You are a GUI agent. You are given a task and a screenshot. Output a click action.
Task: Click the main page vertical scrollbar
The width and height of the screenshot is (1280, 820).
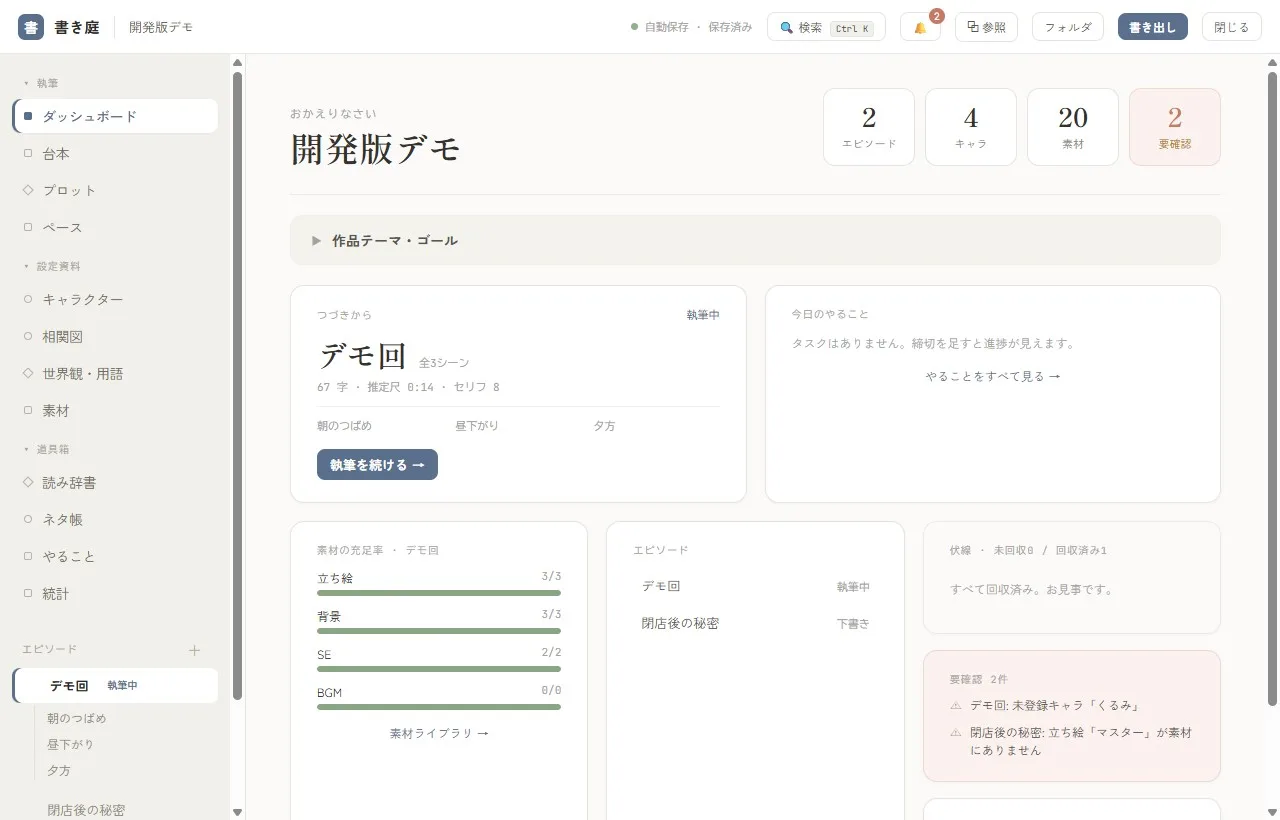coord(1272,388)
